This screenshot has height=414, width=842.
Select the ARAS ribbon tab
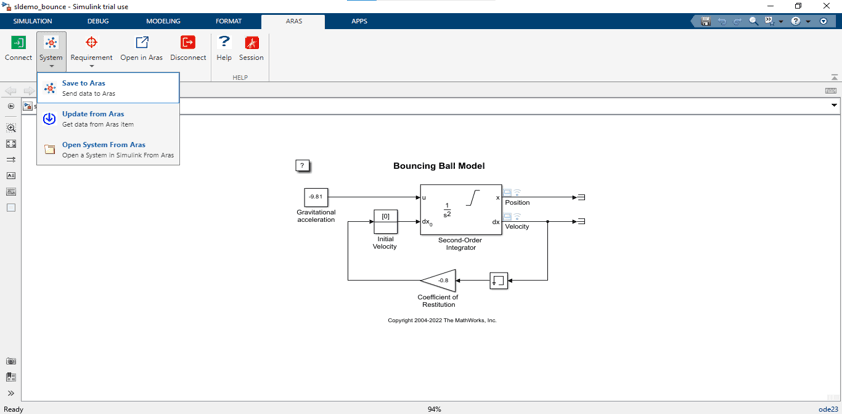click(x=293, y=21)
